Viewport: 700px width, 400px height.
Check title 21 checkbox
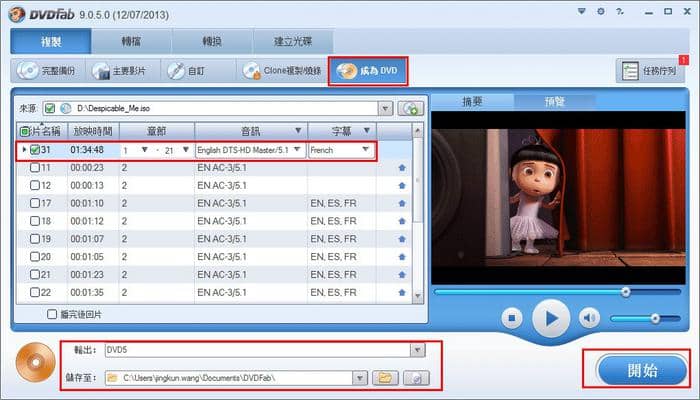(35, 275)
